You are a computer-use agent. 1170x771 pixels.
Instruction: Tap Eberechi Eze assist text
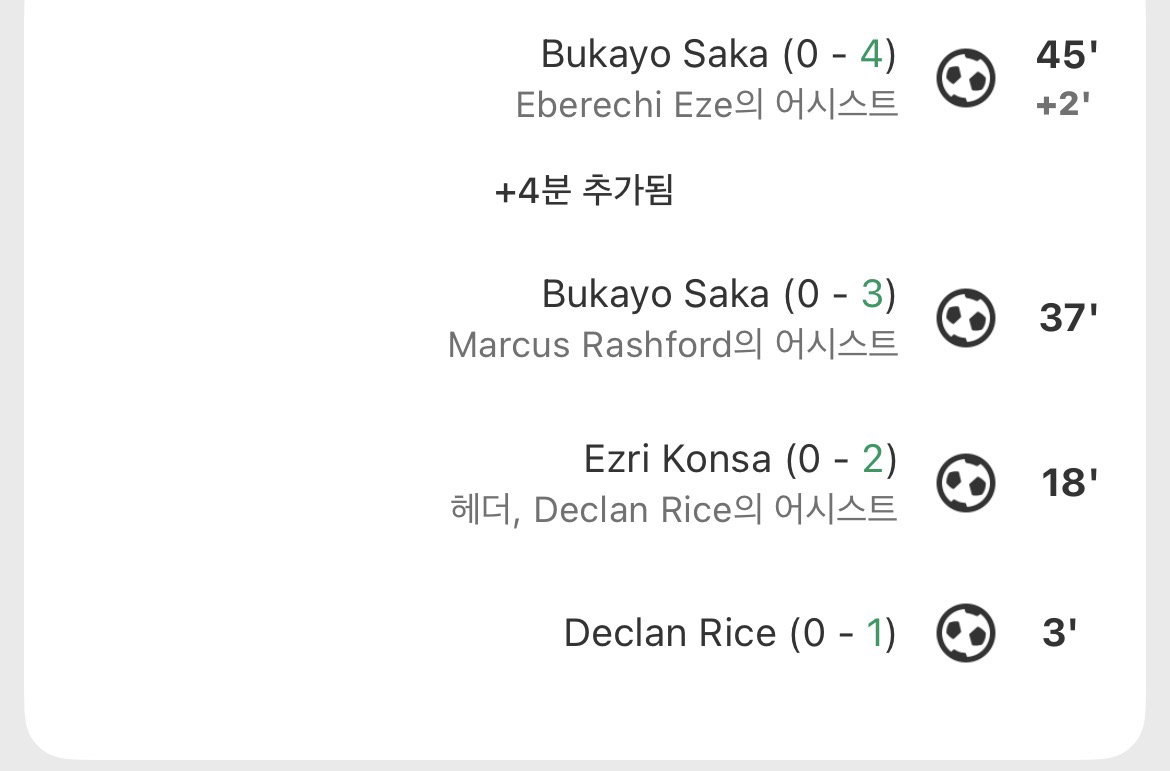[706, 104]
